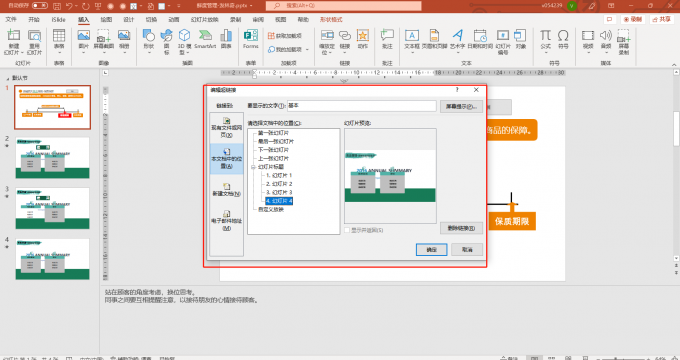The image size is (680, 360).
Task: Click the SmartArt icon in ribbon
Action: point(205,39)
